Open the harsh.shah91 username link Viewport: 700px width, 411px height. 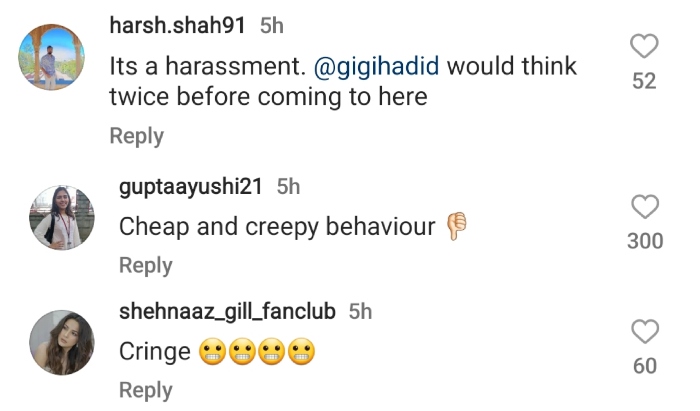coord(177,25)
